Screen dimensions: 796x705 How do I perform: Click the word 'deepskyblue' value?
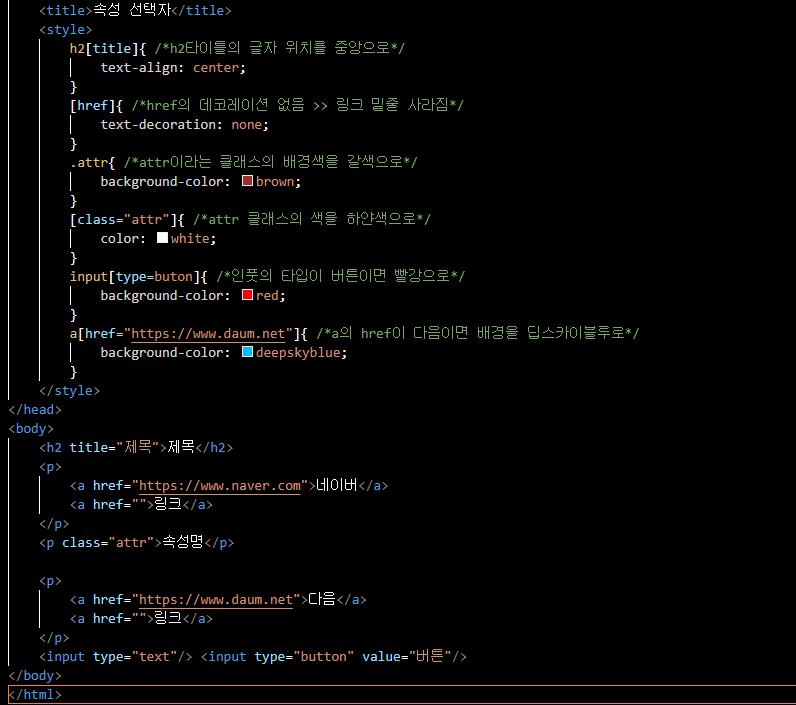[x=298, y=353]
